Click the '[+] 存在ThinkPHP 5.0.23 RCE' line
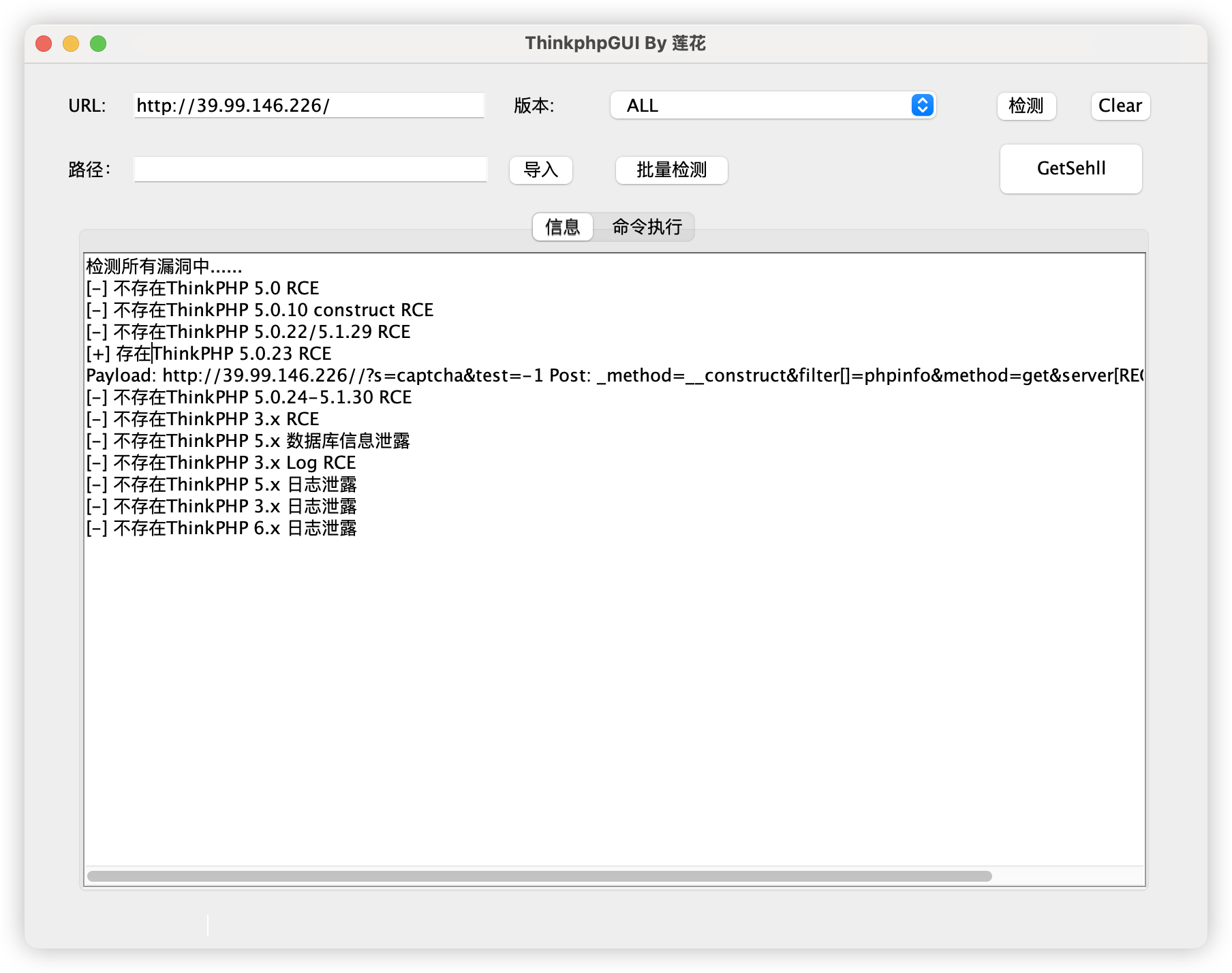This screenshot has width=1232, height=973. point(209,354)
